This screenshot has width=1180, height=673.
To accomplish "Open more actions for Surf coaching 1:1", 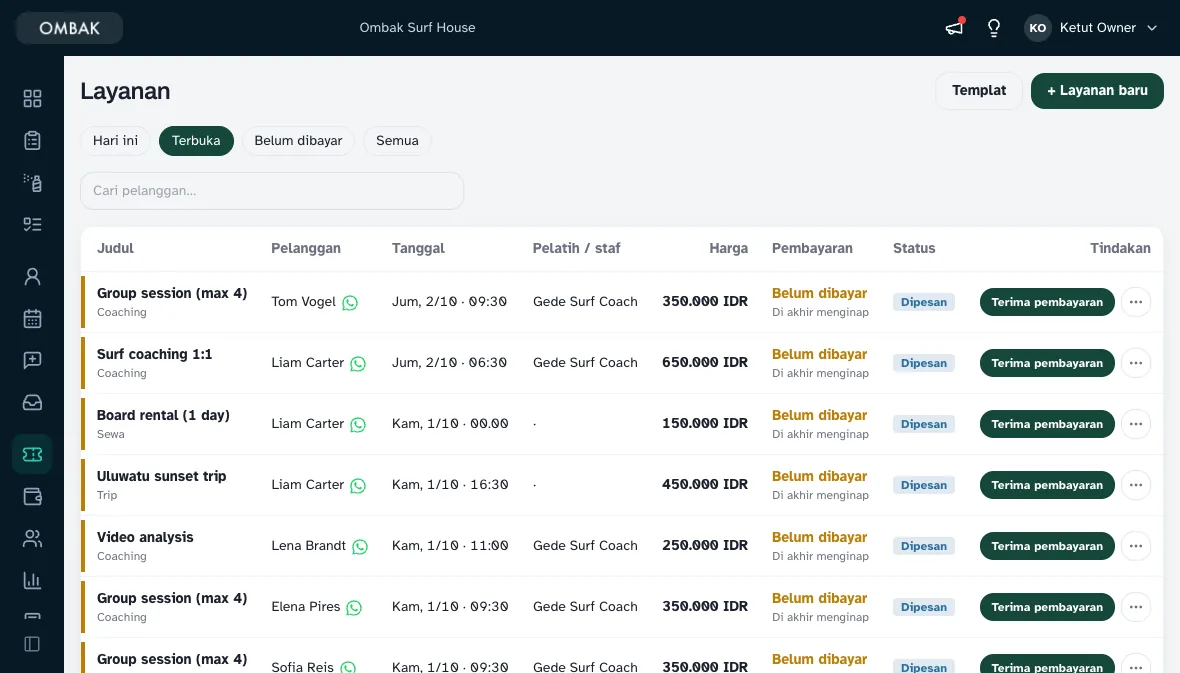I will tap(1136, 363).
